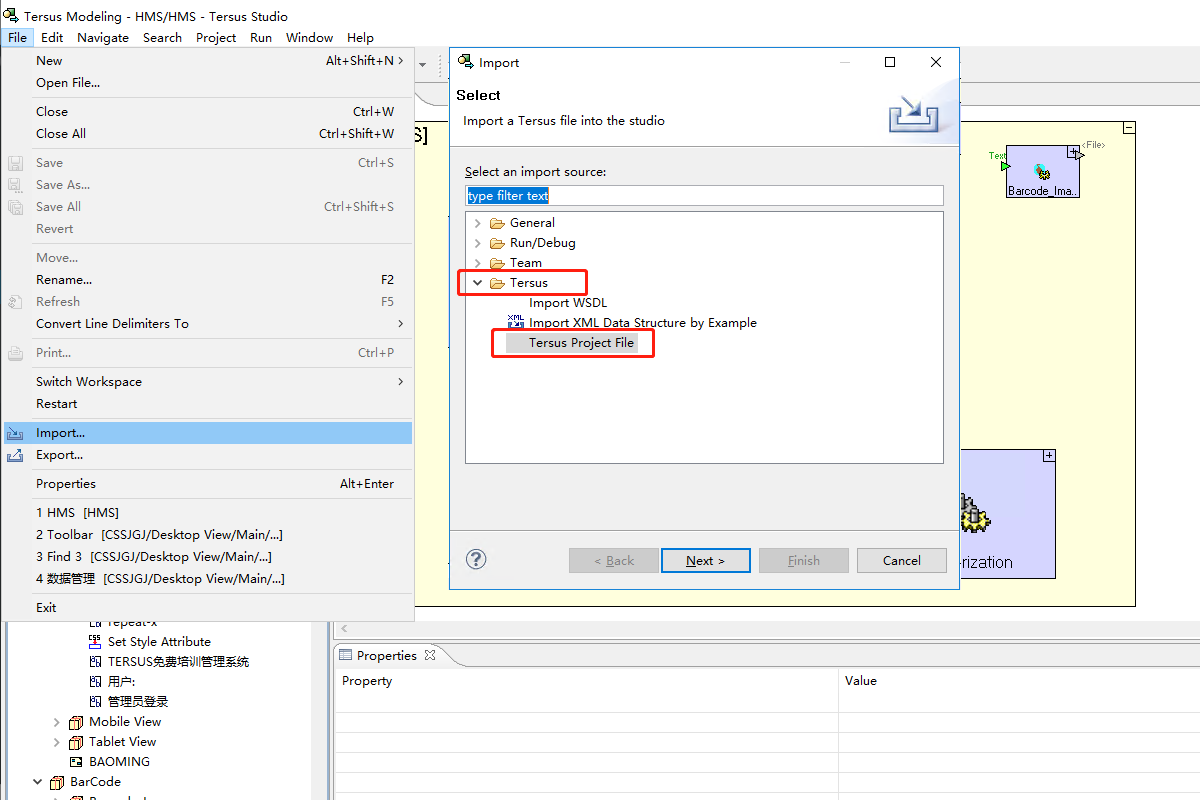Open the Window menu

309,37
